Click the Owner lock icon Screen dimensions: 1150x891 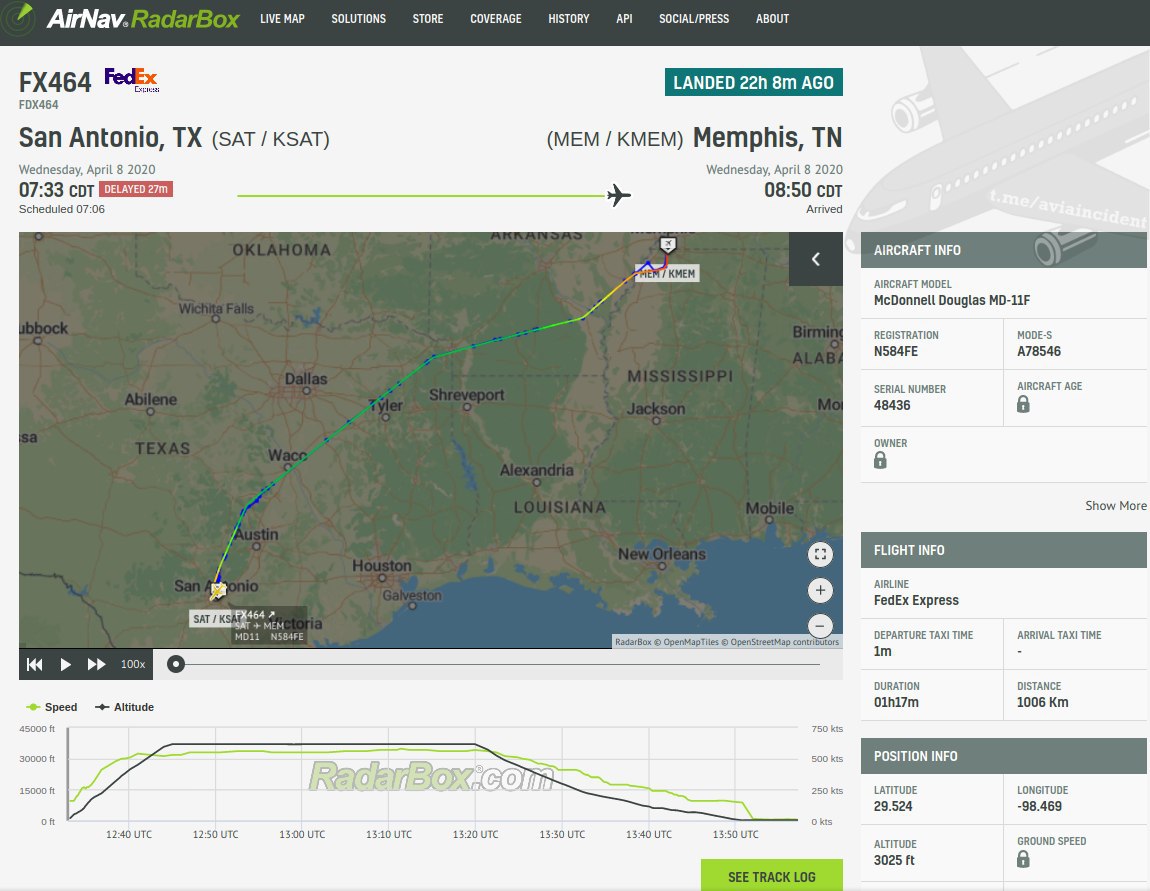click(x=880, y=461)
